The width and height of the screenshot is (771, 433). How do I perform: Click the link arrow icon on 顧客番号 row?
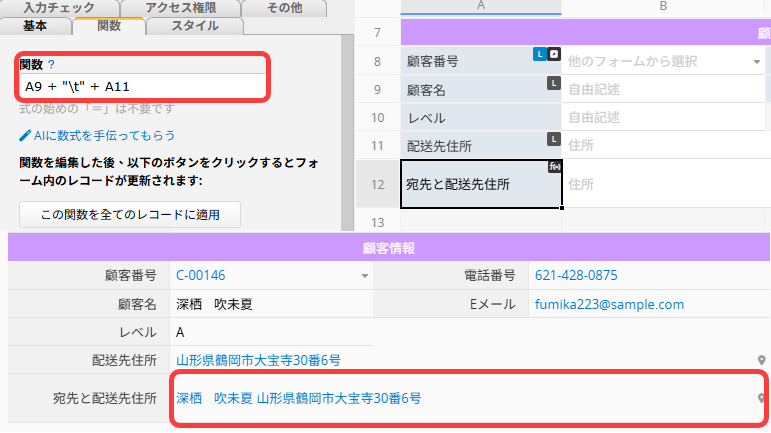pos(554,54)
